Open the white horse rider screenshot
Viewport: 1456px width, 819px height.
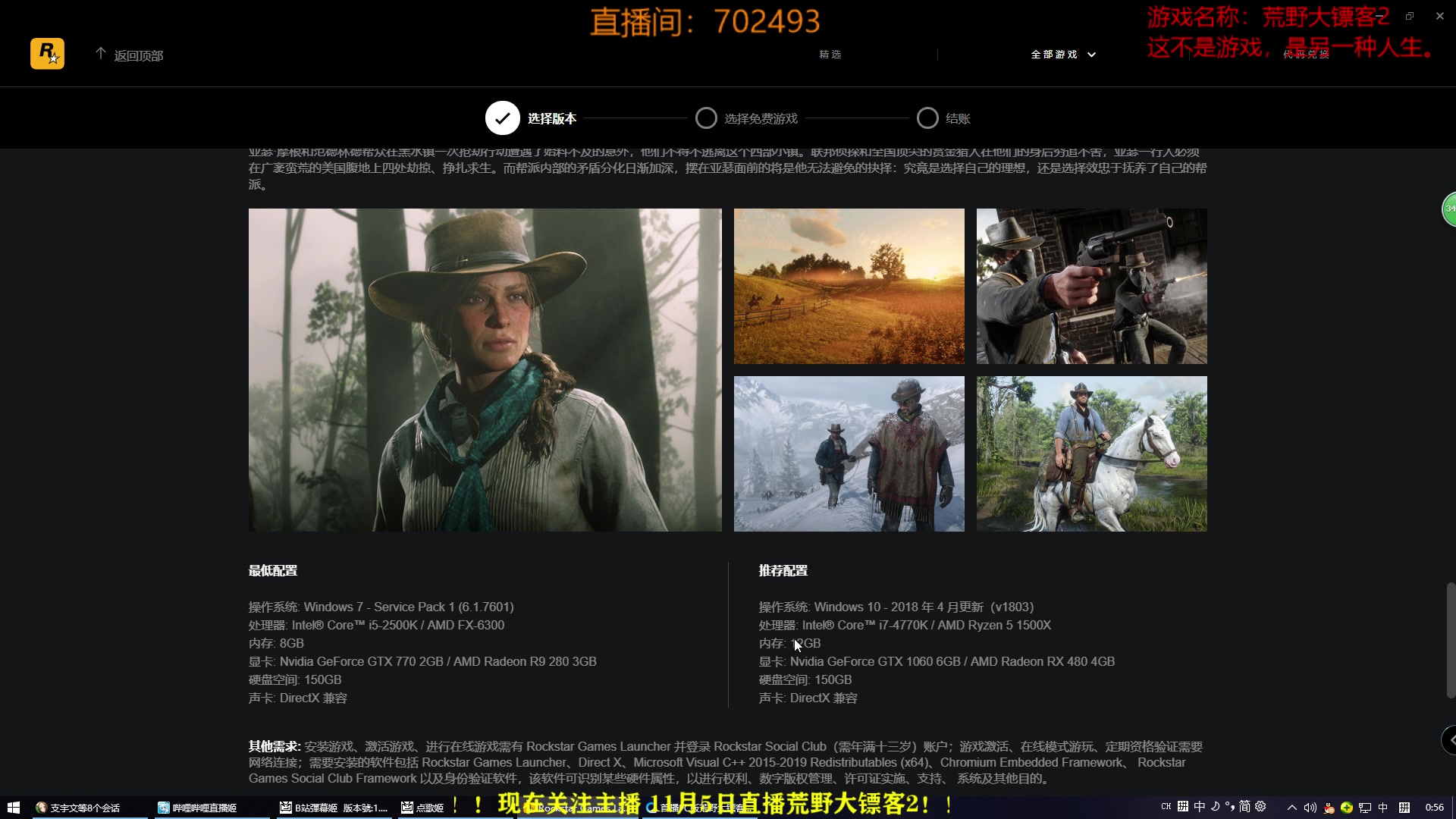[x=1091, y=453]
